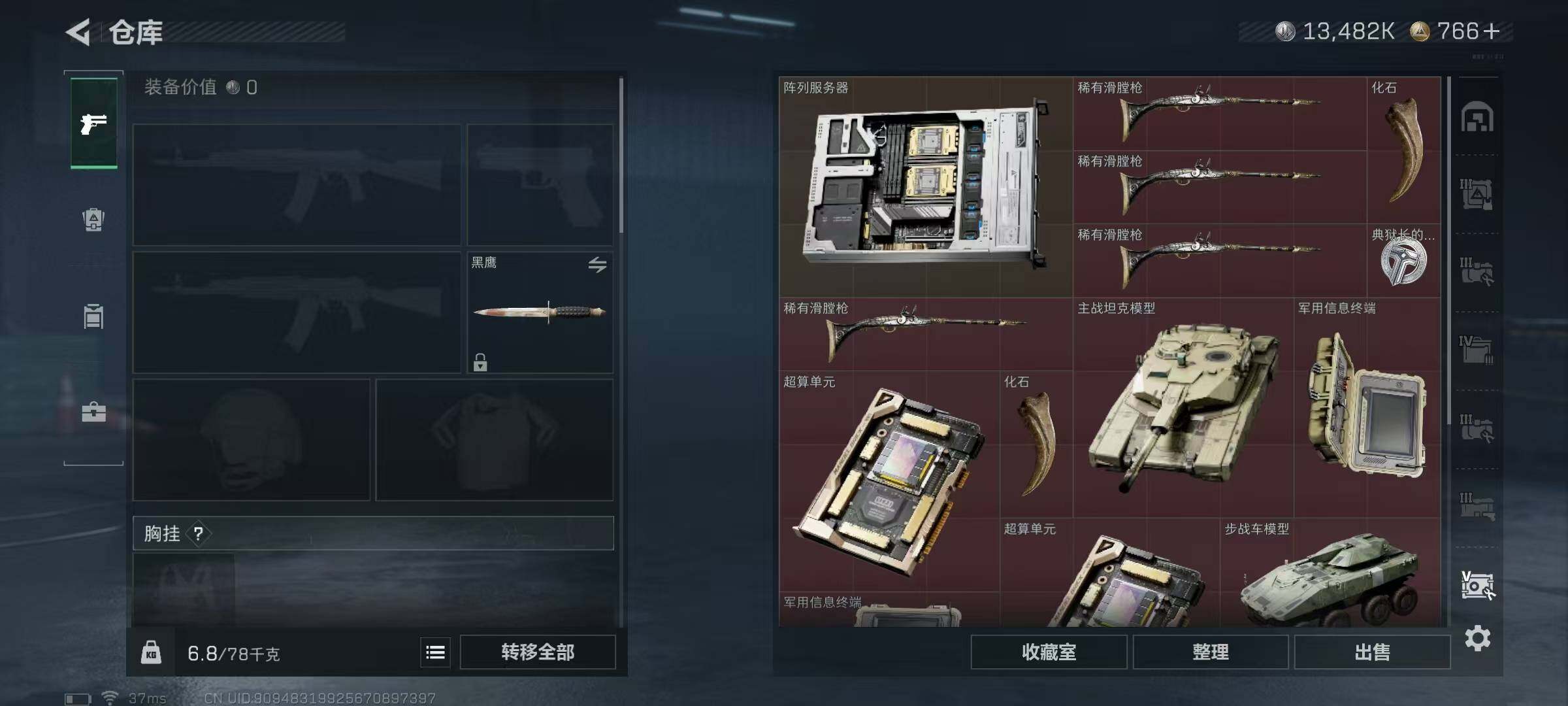Open the briefcase safe-box sidebar icon

click(93, 412)
